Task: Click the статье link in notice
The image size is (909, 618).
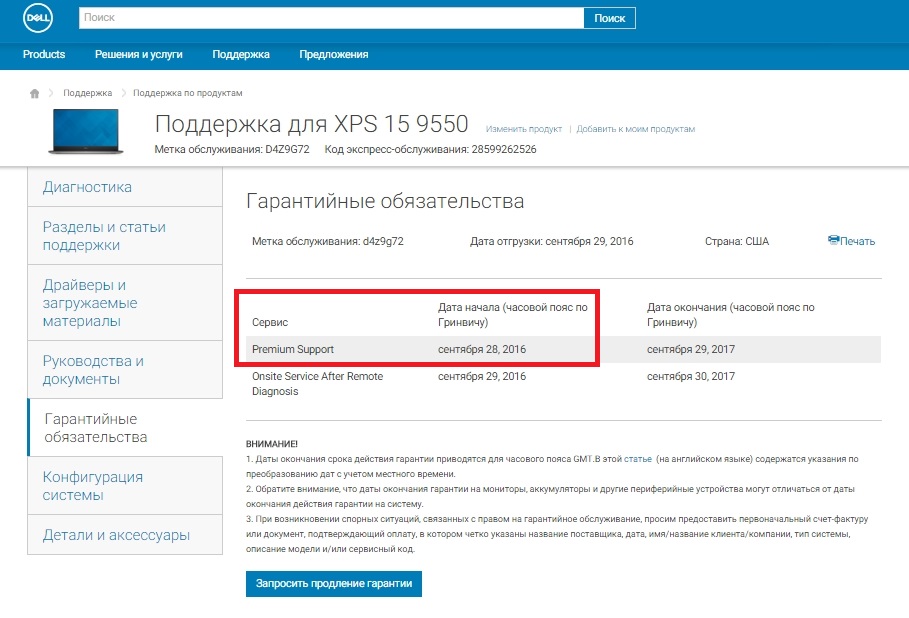Action: 638,459
